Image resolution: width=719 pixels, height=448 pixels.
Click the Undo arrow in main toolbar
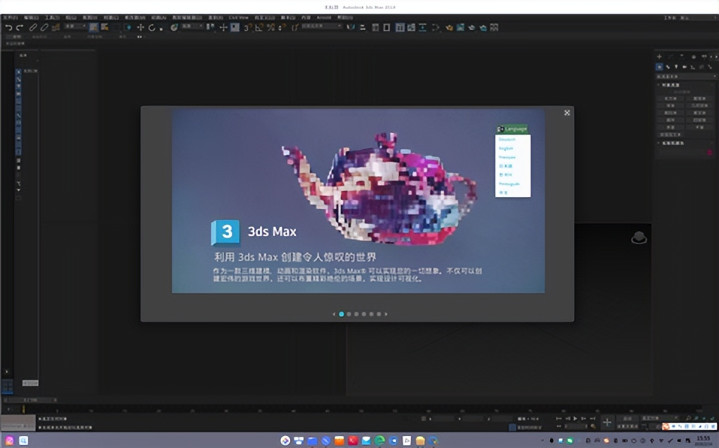click(x=8, y=28)
